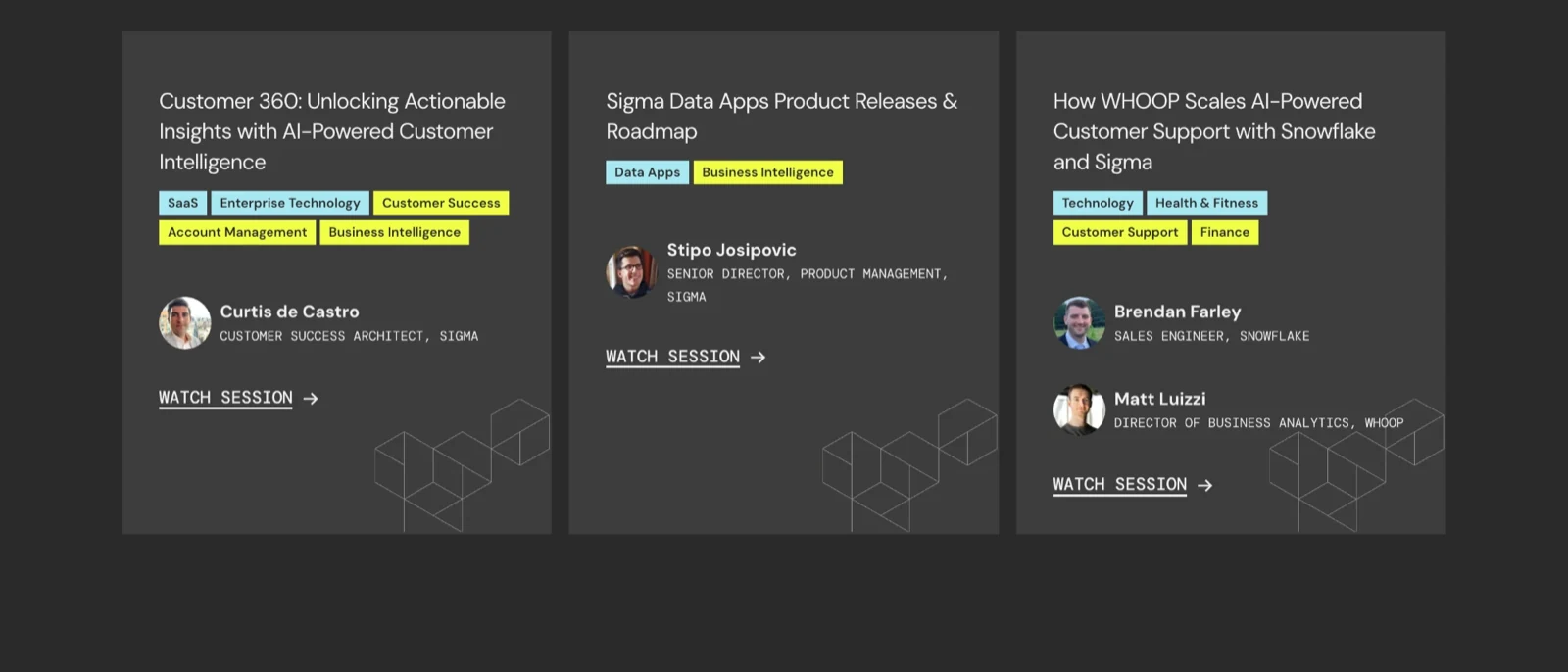Screen dimensions: 1568x672
Task: Select the Data Apps tag
Action: point(647,172)
